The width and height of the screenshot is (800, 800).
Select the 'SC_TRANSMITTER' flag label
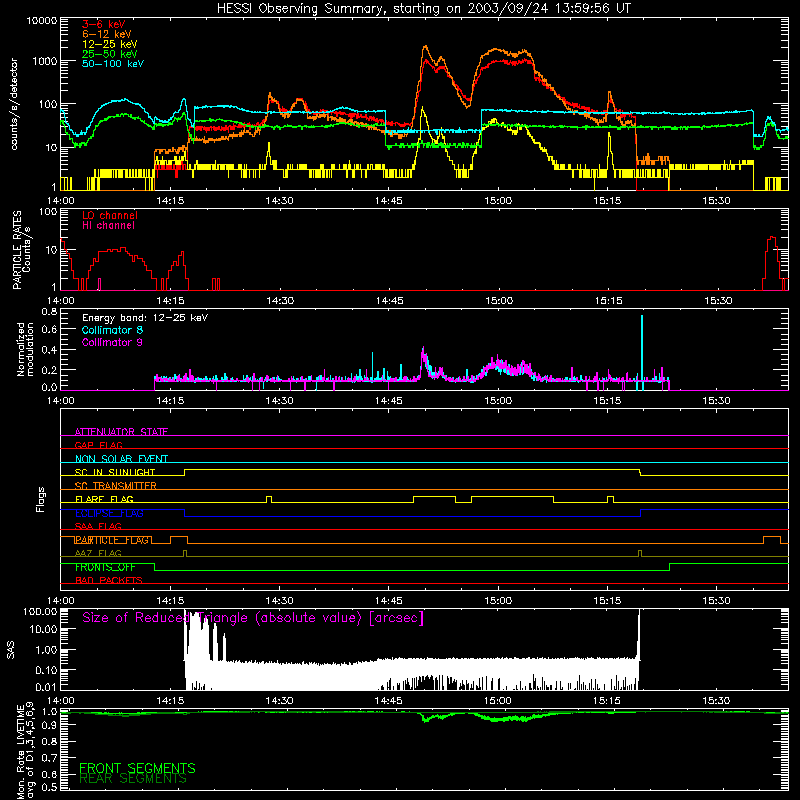coord(115,486)
